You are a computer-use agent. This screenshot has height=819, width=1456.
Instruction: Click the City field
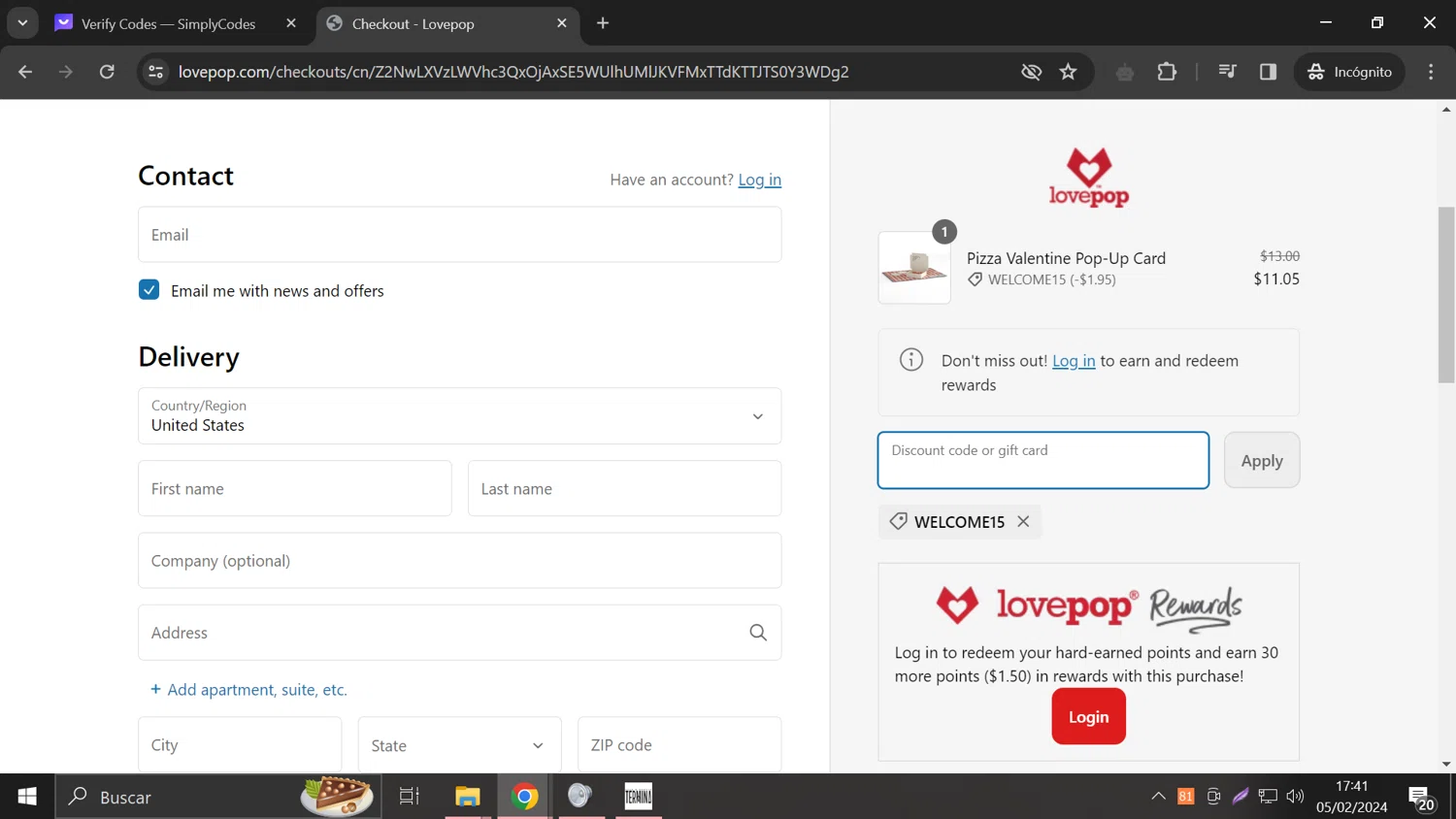click(240, 745)
